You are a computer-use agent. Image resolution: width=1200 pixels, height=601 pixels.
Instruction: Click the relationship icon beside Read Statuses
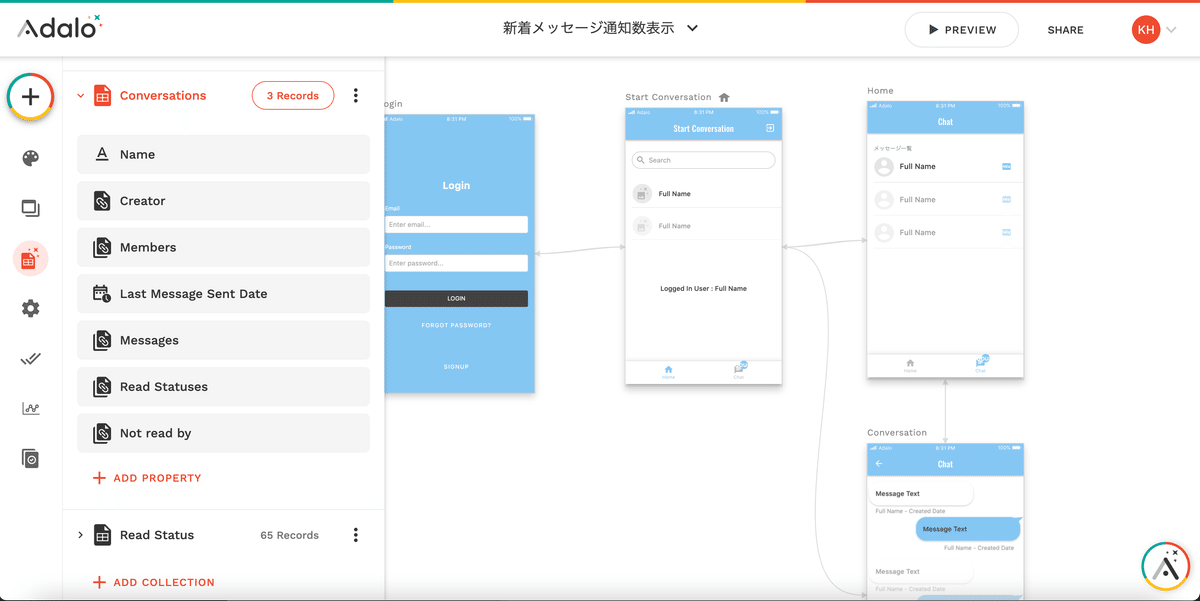click(x=102, y=387)
